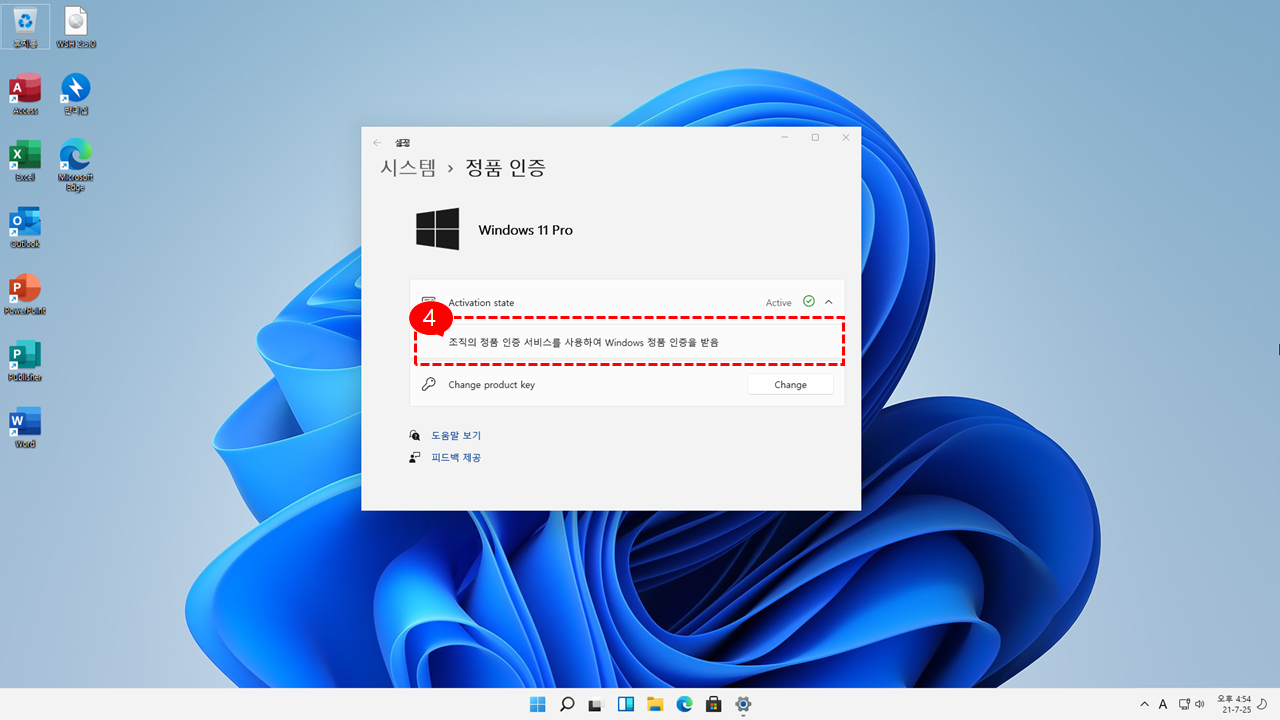
Task: Launch PowerPoint from the desktop shortcut
Action: click(25, 294)
